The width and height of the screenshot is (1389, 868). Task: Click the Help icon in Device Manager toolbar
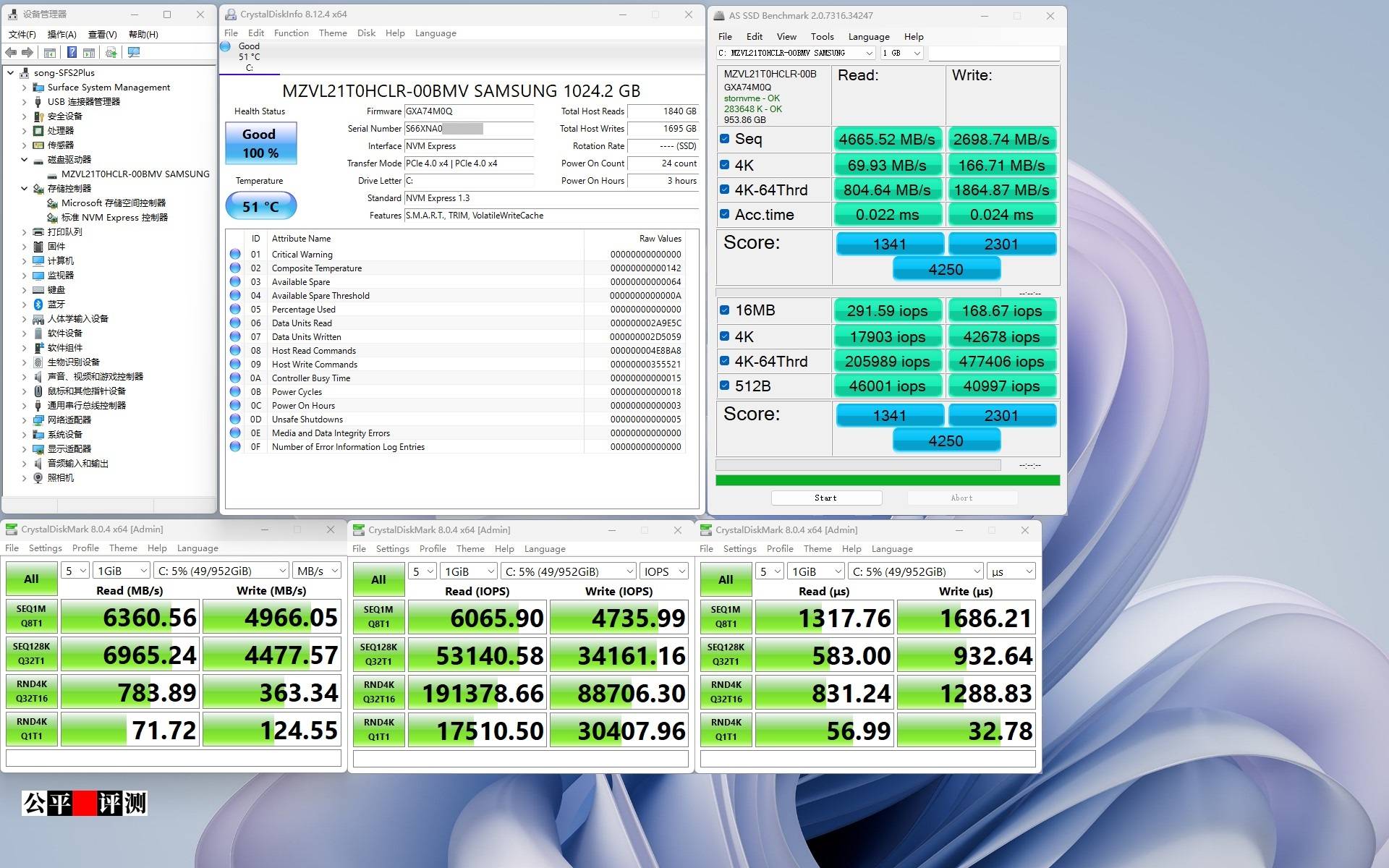point(72,52)
